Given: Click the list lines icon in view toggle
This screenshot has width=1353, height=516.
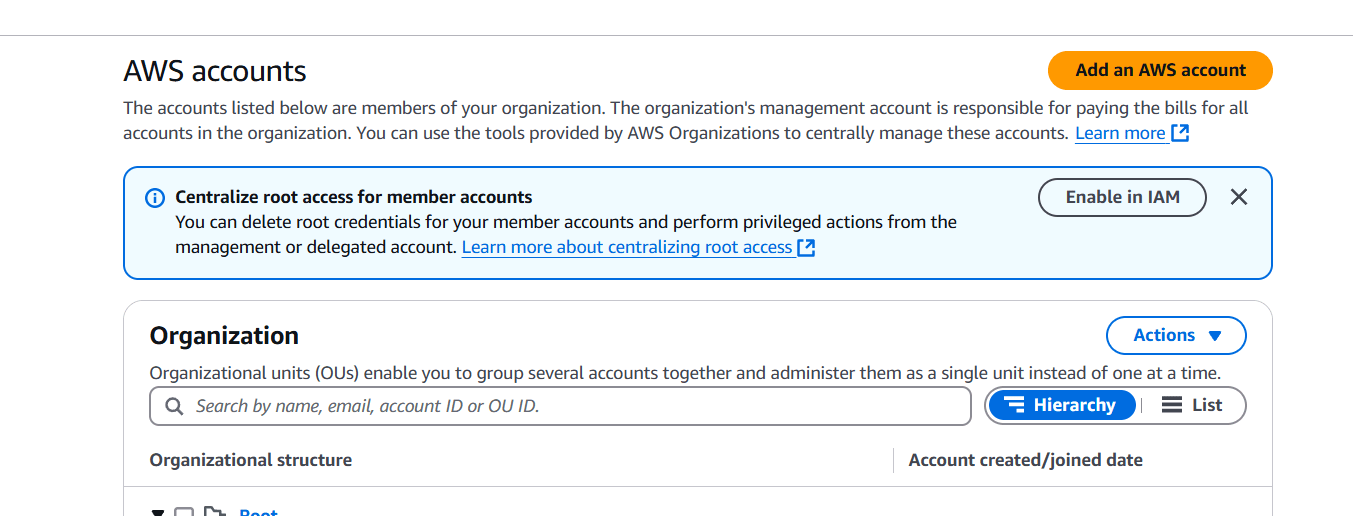Looking at the screenshot, I should 1172,405.
